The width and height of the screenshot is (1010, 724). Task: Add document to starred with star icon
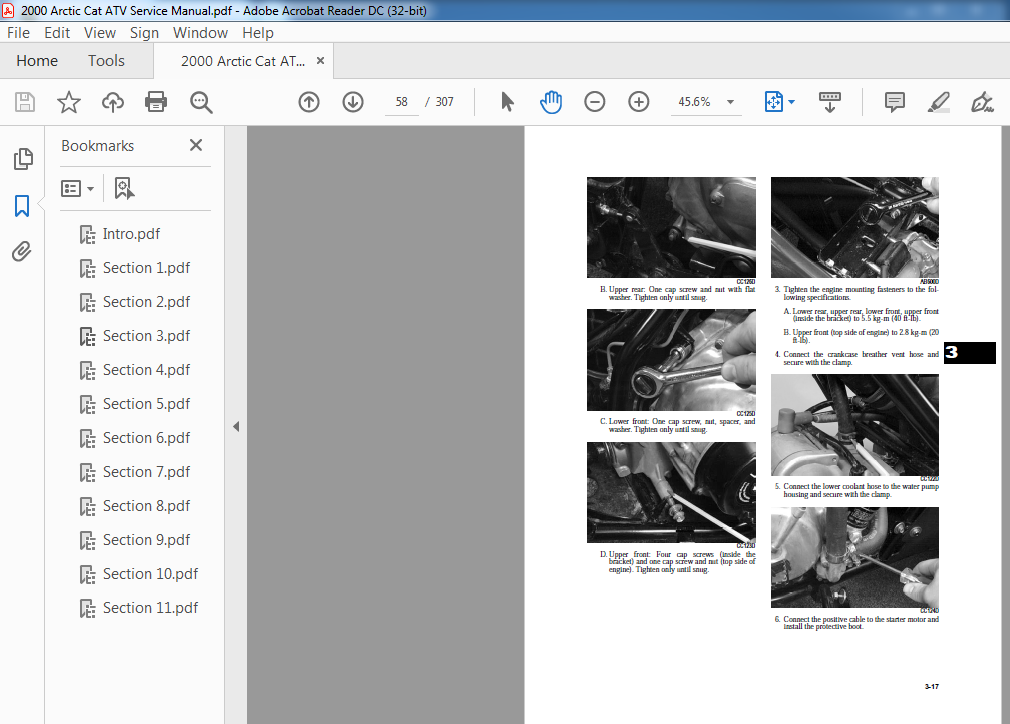(68, 102)
